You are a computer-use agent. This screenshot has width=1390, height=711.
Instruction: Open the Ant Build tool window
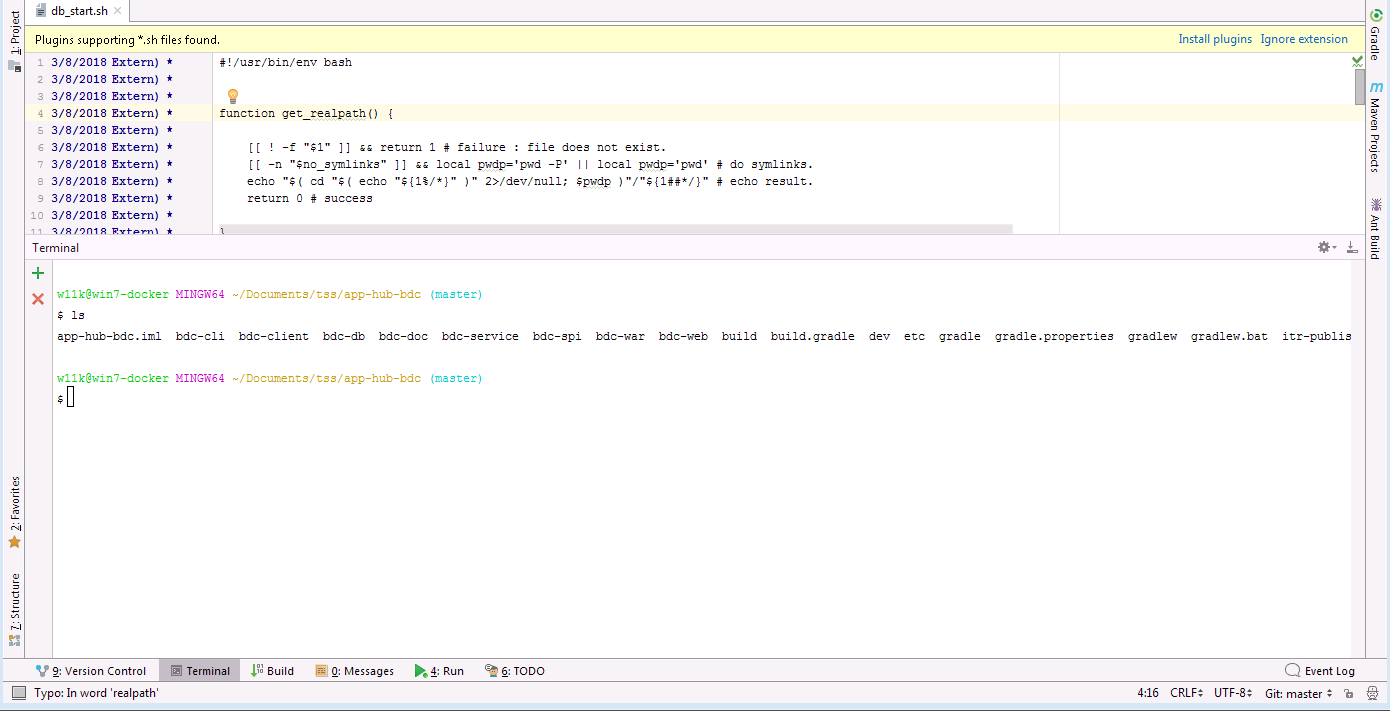coord(1375,229)
